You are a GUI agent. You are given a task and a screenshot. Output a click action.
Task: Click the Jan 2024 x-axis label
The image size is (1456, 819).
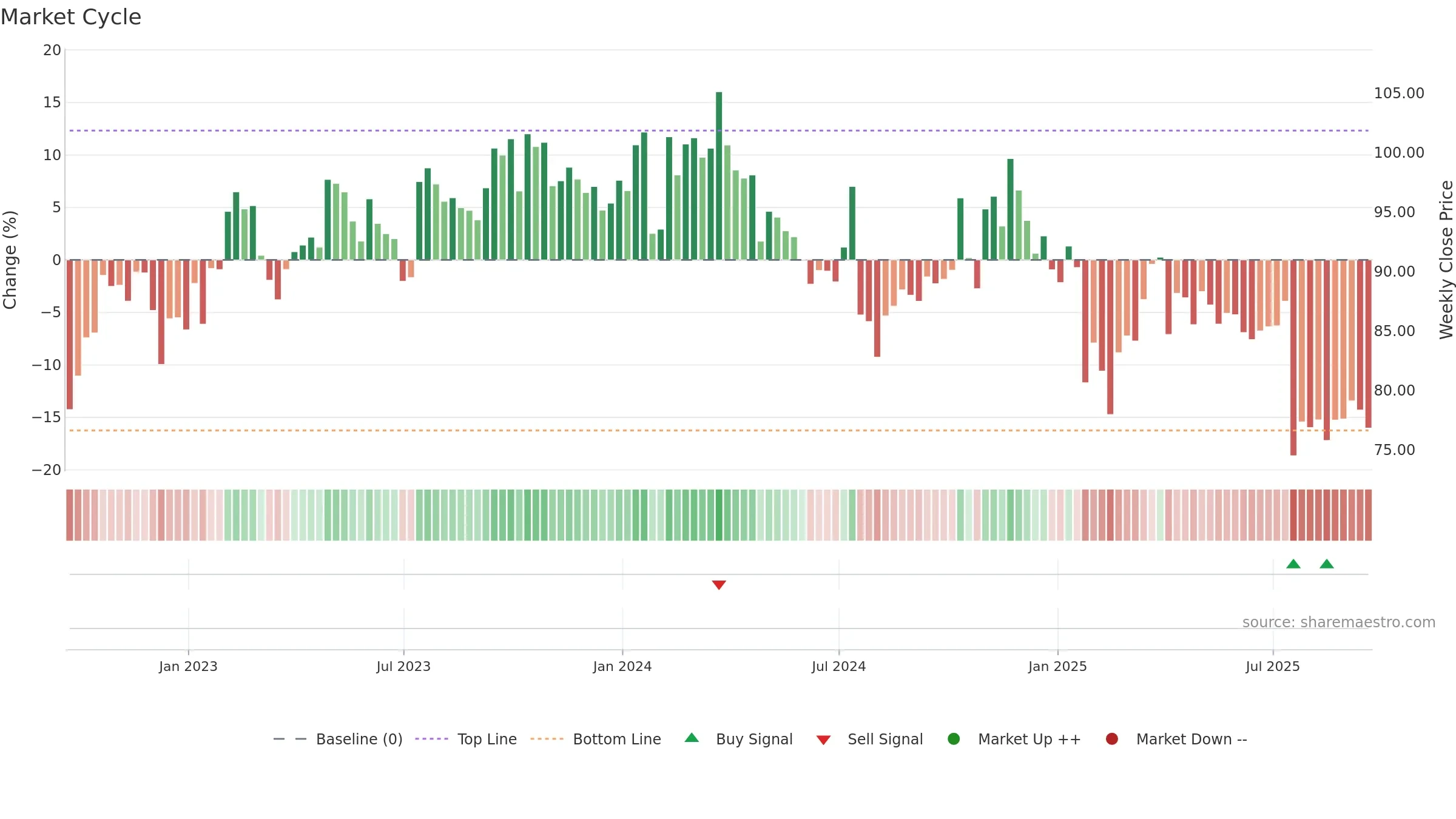click(x=622, y=666)
